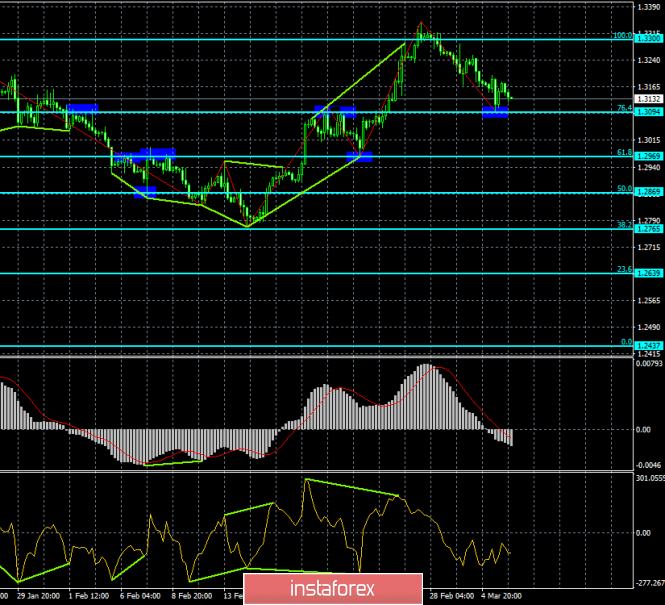Viewport: 665px width, 605px height.
Task: Click the 1.2490 price scale value
Action: [x=649, y=327]
